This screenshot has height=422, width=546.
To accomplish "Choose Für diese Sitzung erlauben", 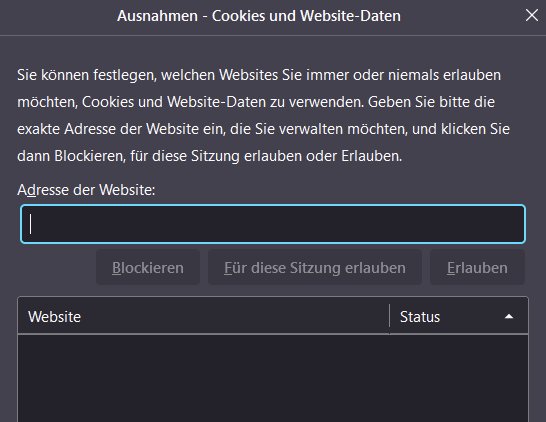I will (x=315, y=267).
